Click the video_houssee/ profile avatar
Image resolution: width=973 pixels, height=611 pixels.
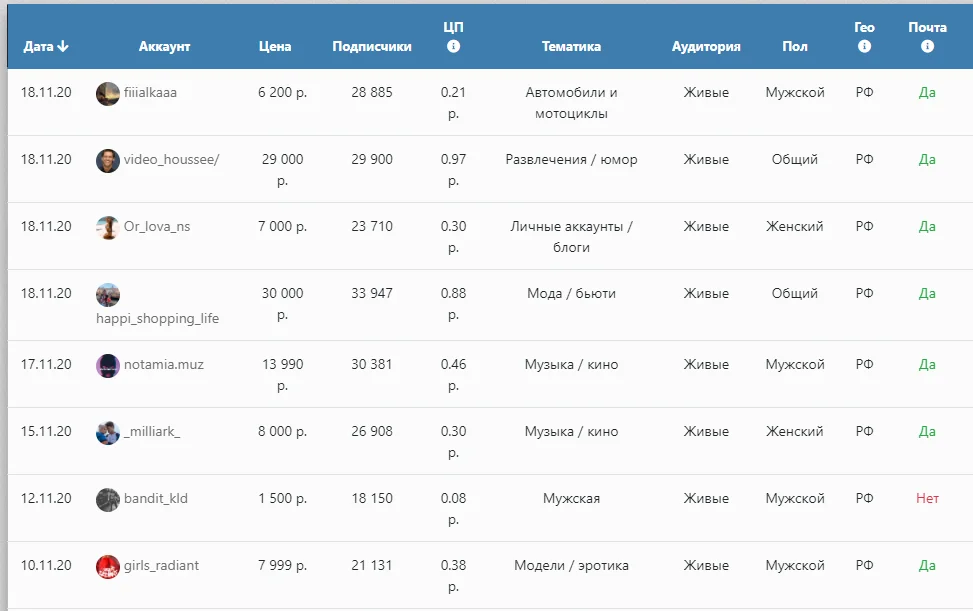pos(108,160)
